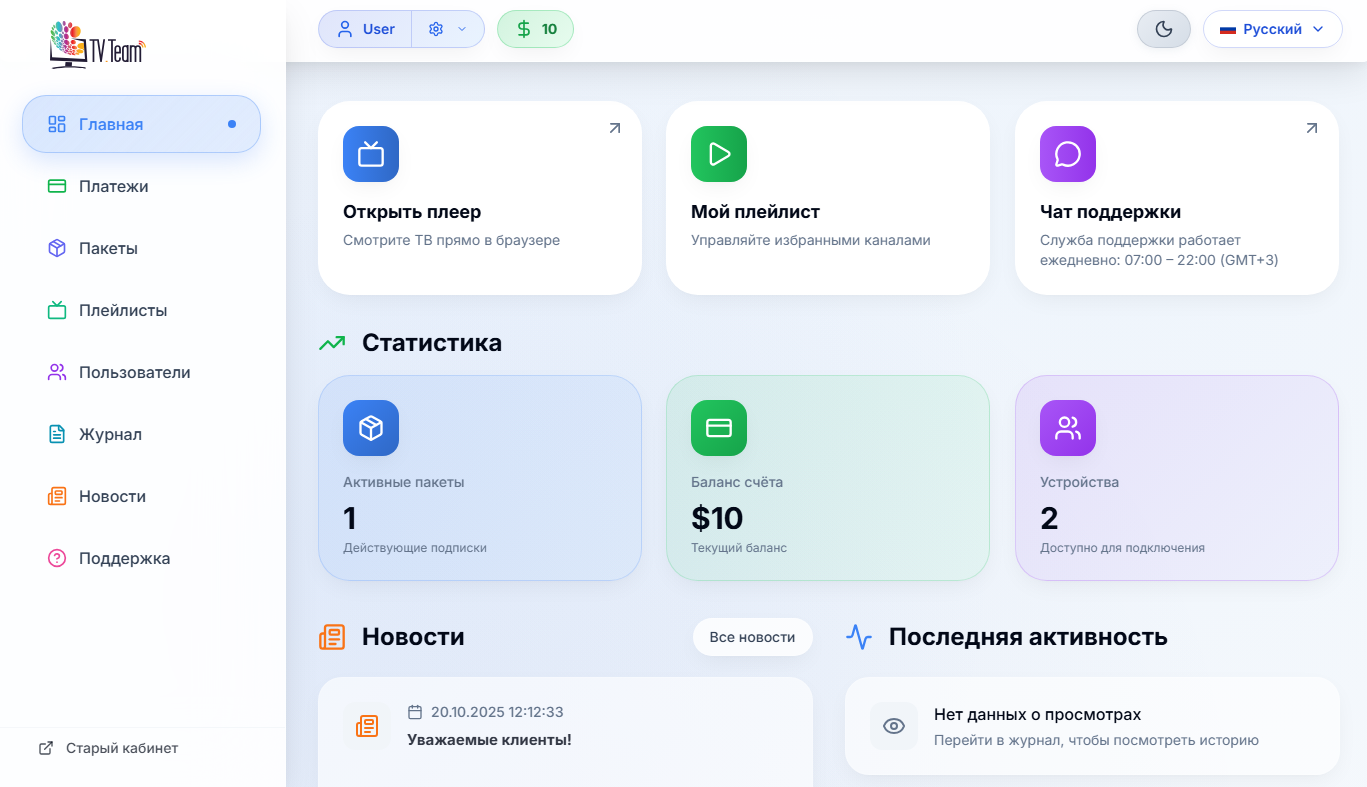Viewport: 1367px width, 787px height.
Task: Click the blue package icon in Активные пакеты
Action: point(371,428)
